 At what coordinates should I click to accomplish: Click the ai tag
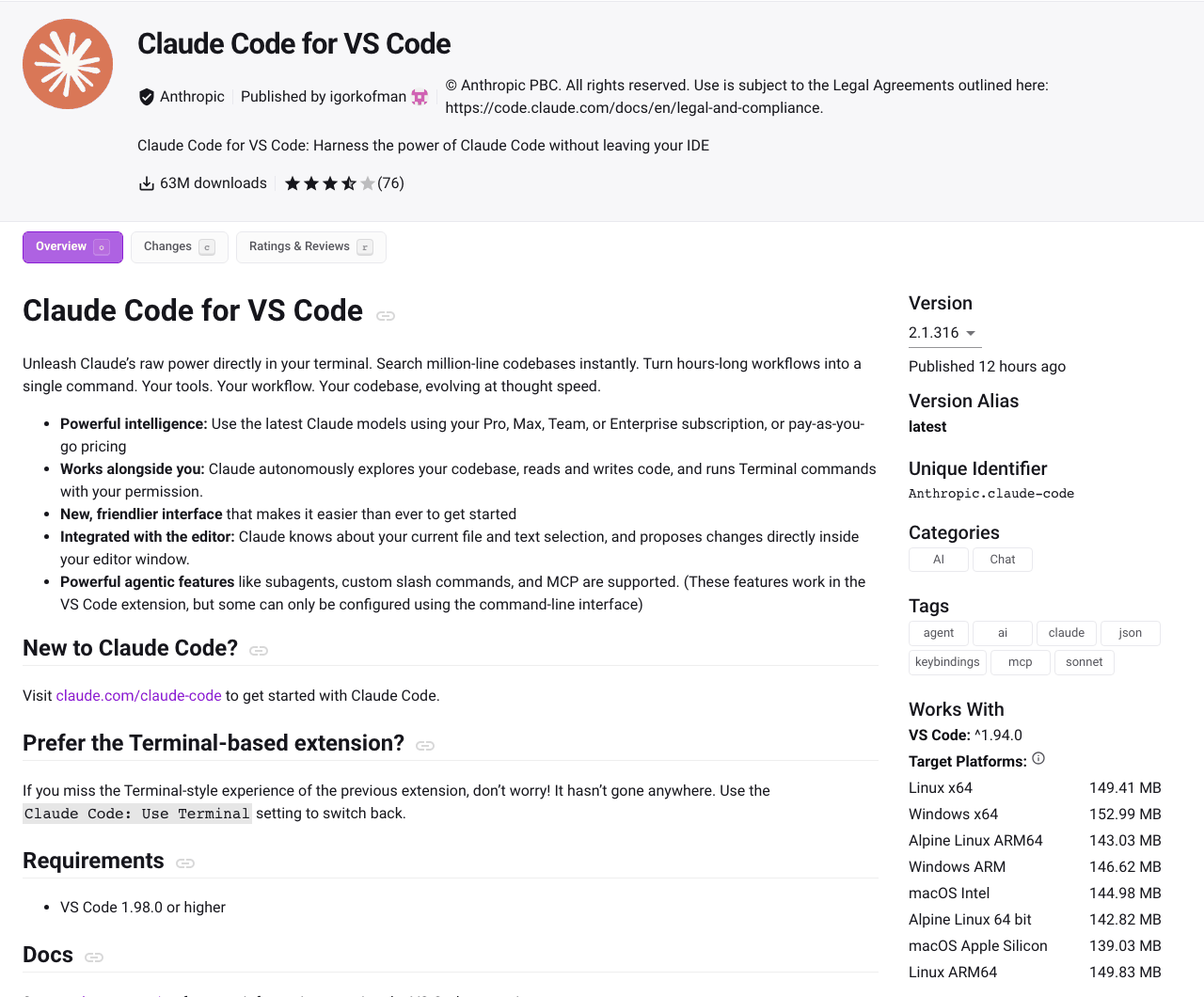coord(1003,633)
